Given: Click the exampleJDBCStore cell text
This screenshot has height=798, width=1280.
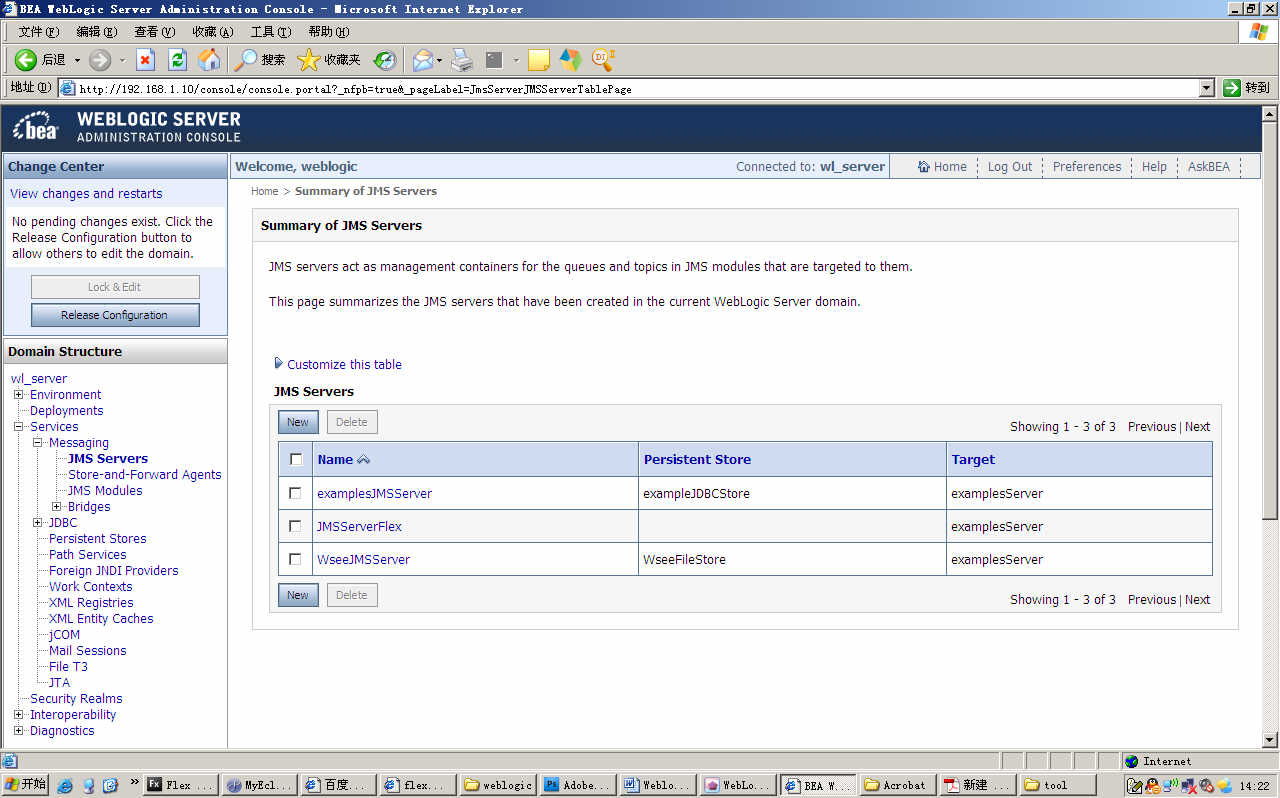Looking at the screenshot, I should pos(697,494).
